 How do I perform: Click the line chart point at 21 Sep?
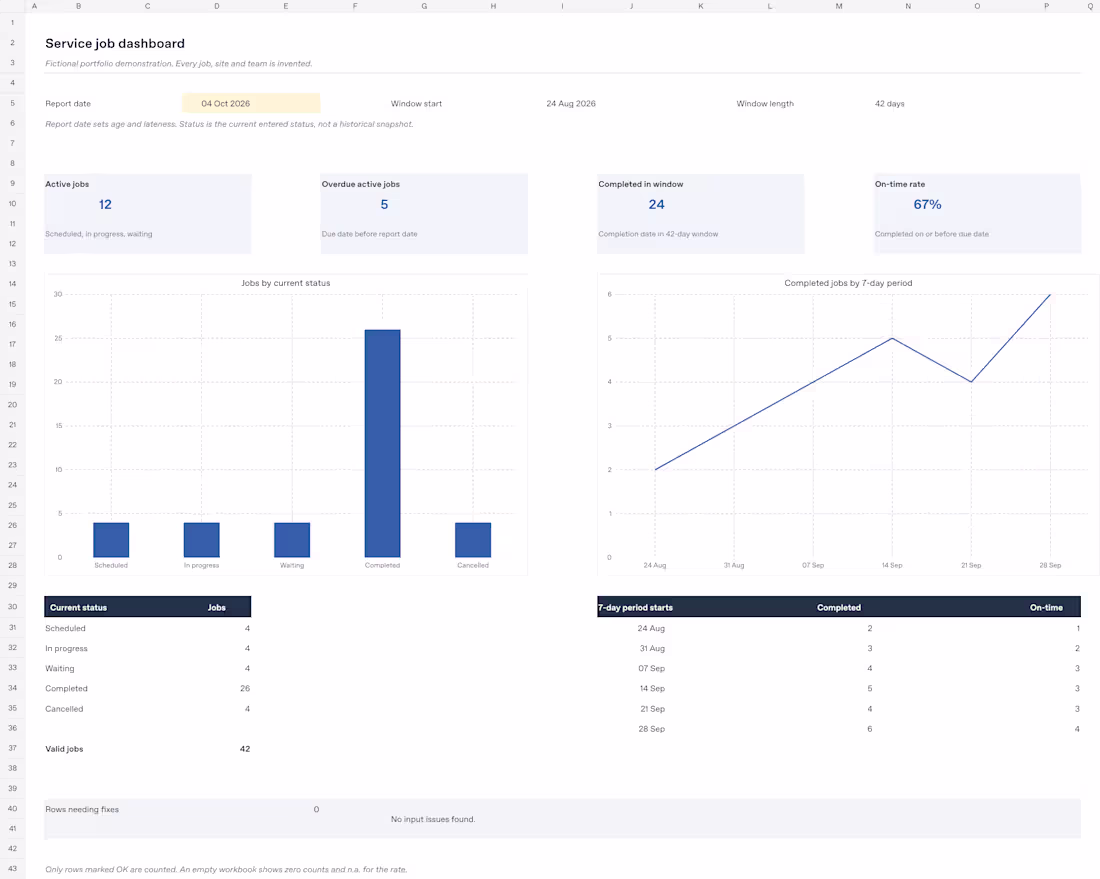pyautogui.click(x=971, y=382)
